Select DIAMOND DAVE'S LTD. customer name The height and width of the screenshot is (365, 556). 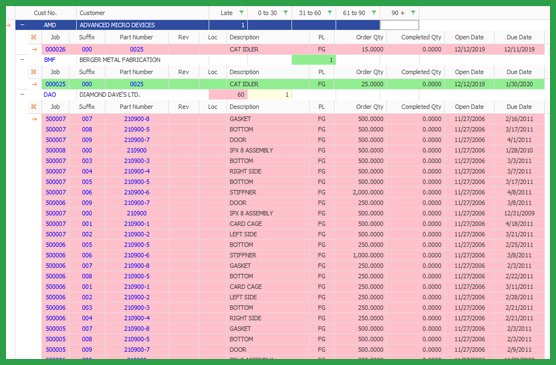(110, 94)
